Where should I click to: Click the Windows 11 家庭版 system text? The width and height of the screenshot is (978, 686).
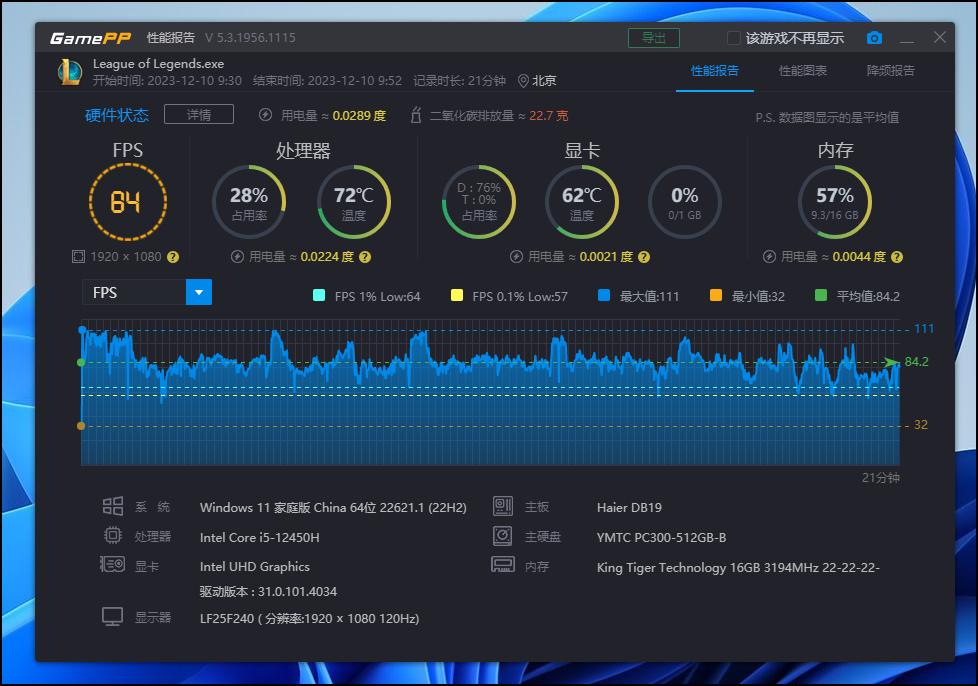333,508
